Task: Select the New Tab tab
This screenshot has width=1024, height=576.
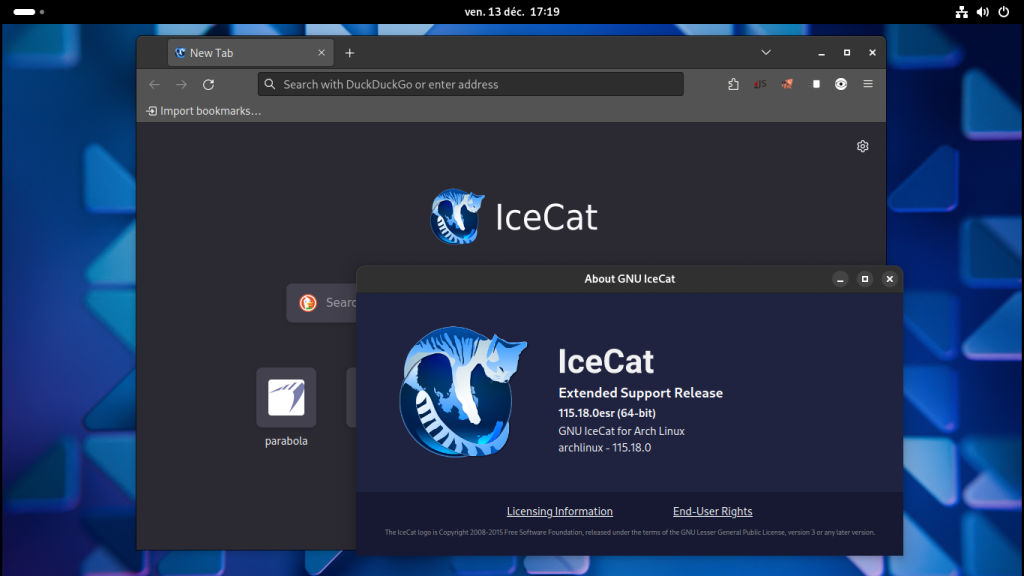Action: 240,52
